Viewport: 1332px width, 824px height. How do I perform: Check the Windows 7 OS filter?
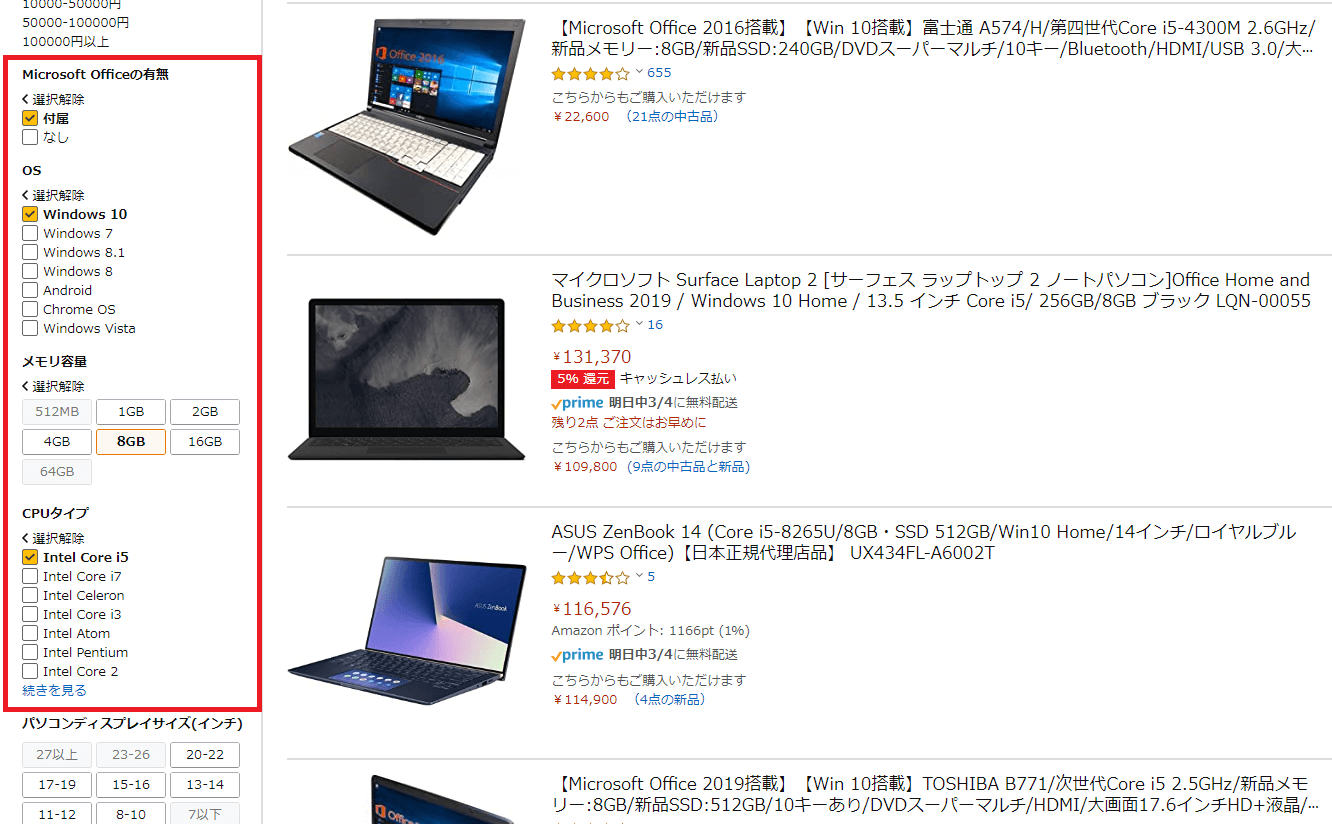click(x=30, y=233)
